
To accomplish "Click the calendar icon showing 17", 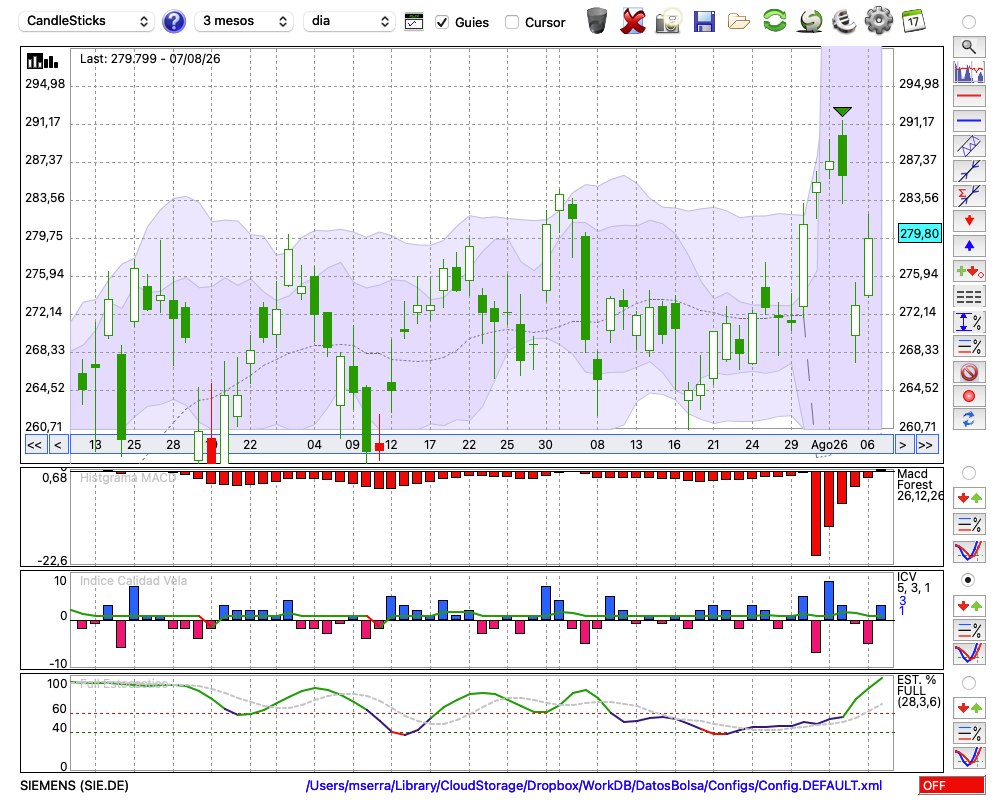I will [913, 21].
